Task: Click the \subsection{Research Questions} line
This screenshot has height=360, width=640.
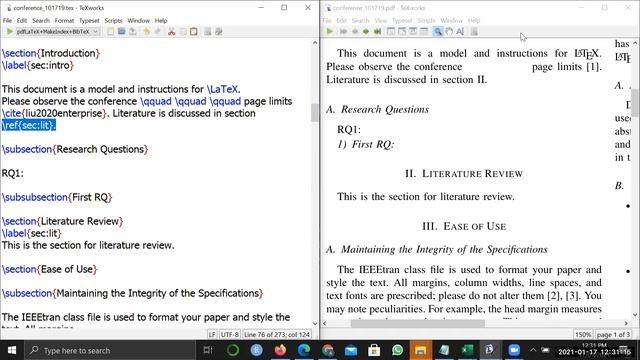Action: 75,149
